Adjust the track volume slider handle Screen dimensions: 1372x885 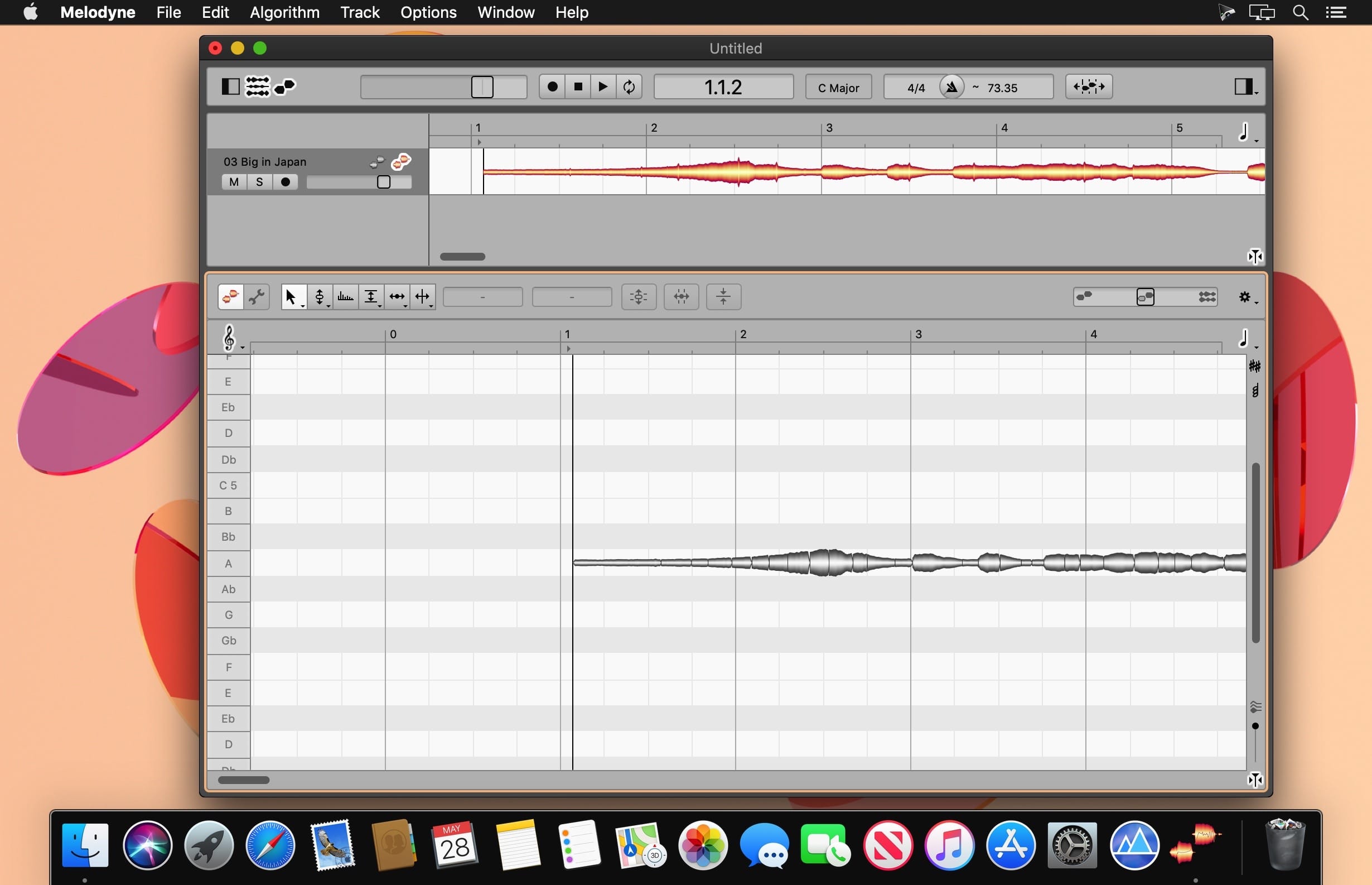pyautogui.click(x=384, y=182)
